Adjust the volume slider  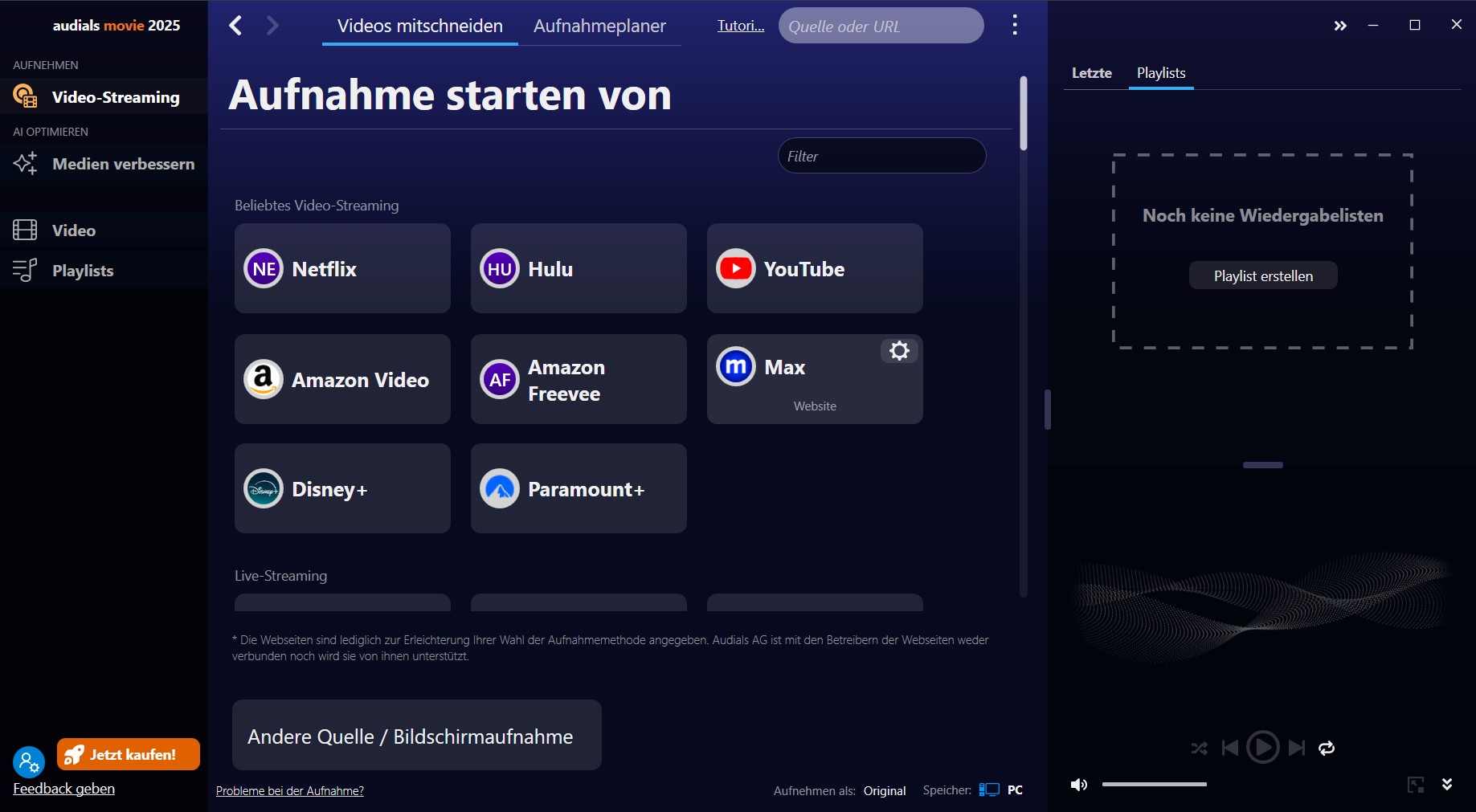coord(1155,784)
